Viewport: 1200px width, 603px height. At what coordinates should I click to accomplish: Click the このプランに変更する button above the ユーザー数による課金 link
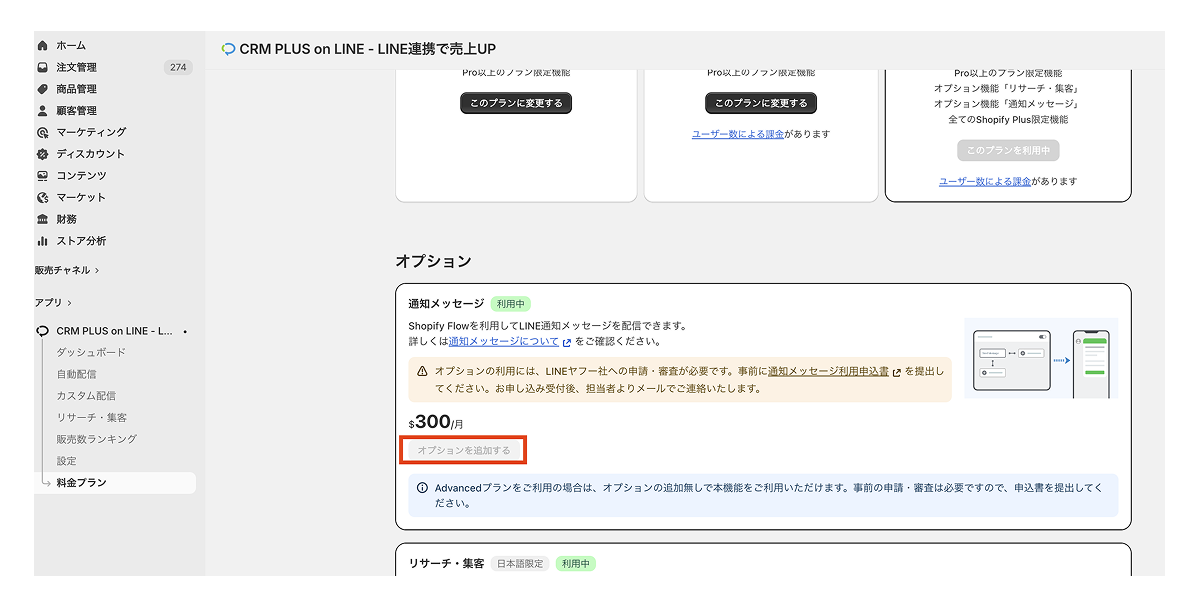tap(761, 103)
